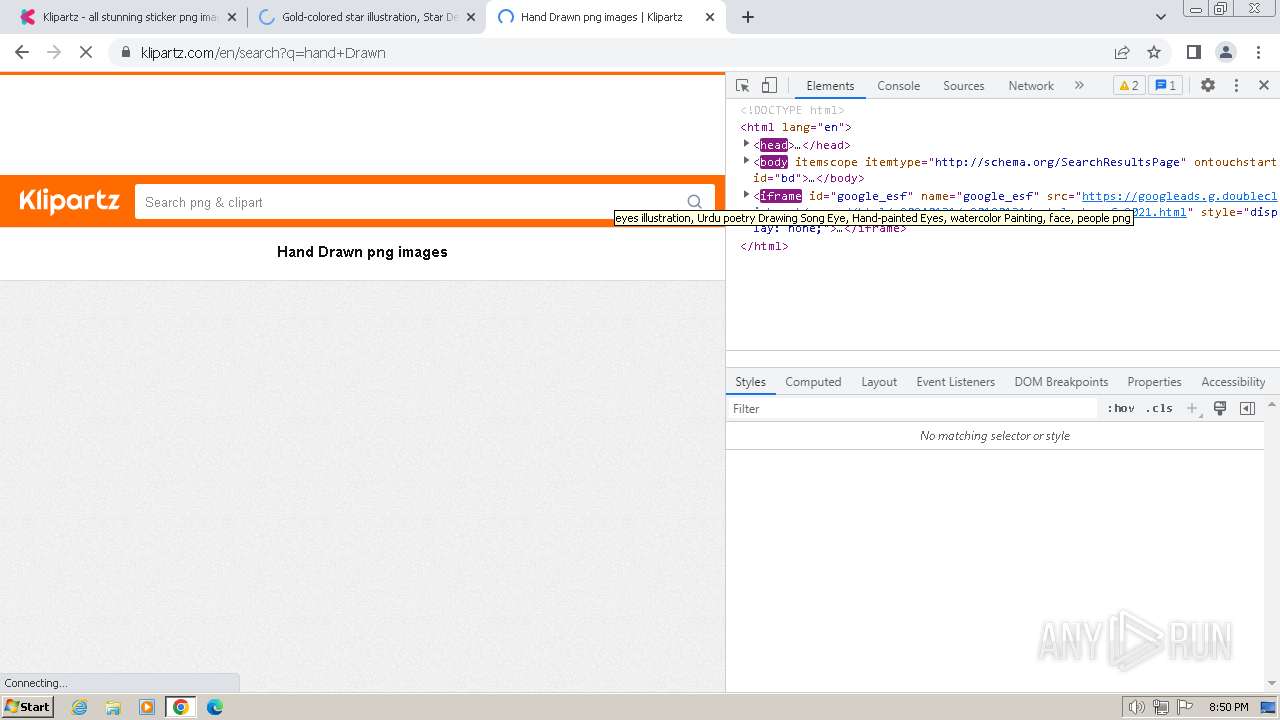The height and width of the screenshot is (720, 1280).
Task: Toggle the .cls element classes button
Action: pos(1160,408)
